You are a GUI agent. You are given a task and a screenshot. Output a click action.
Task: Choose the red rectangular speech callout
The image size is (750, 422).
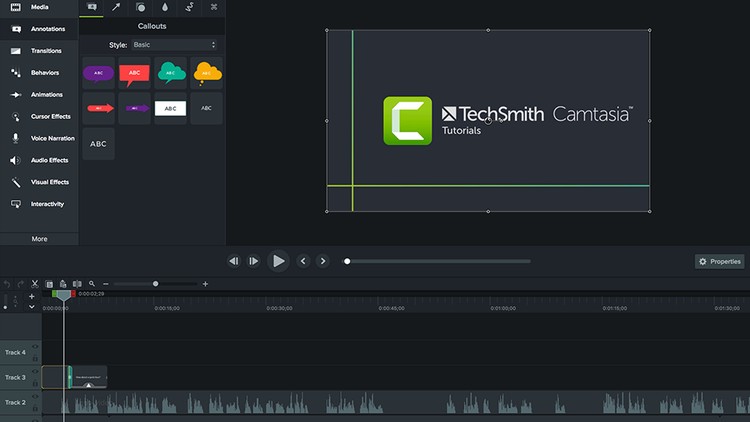click(x=134, y=73)
